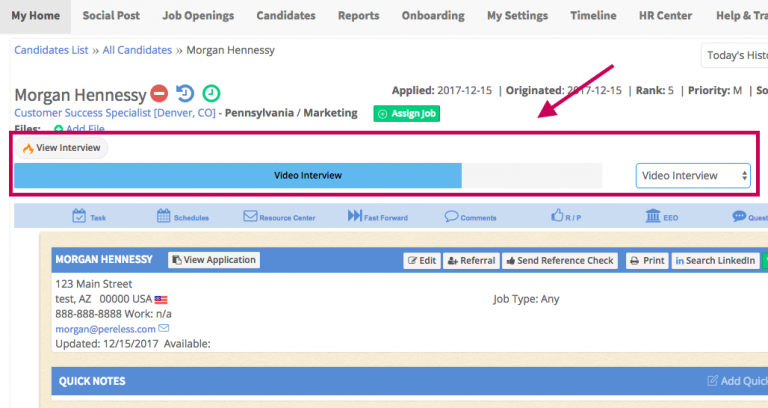Follow the Candidates List breadcrumb link

51,50
